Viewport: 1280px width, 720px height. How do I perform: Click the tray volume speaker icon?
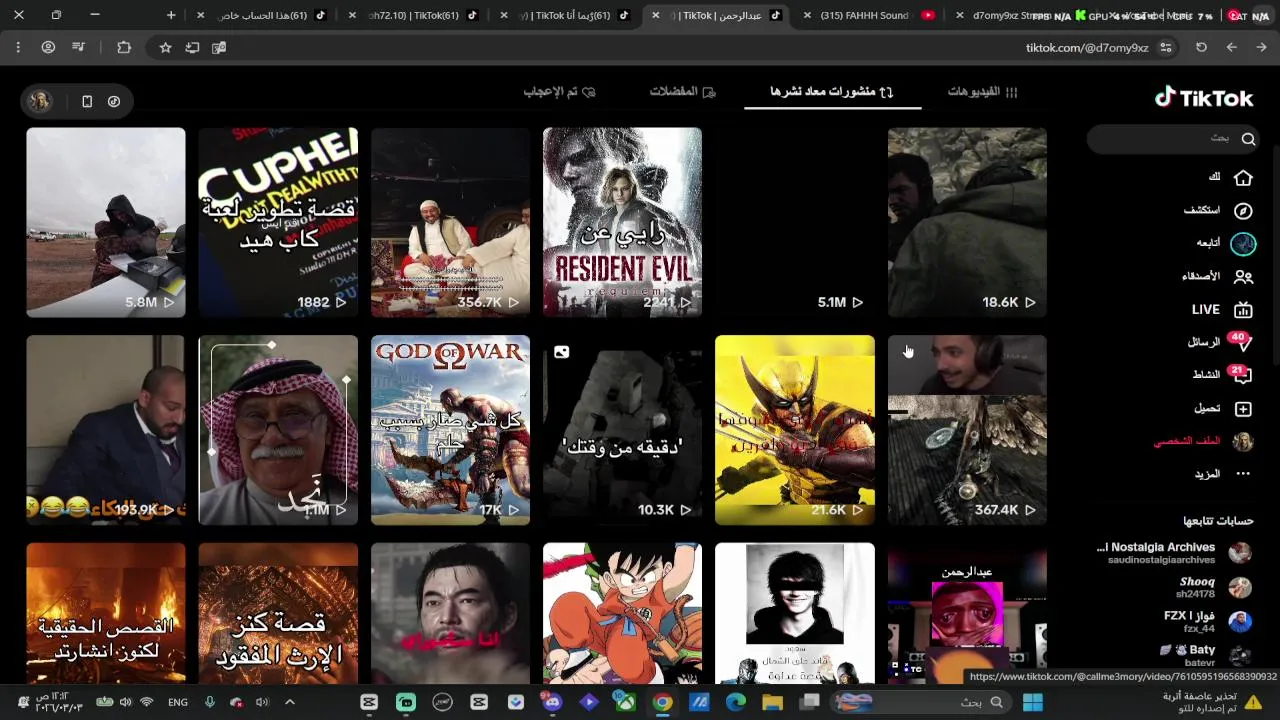[x=125, y=702]
